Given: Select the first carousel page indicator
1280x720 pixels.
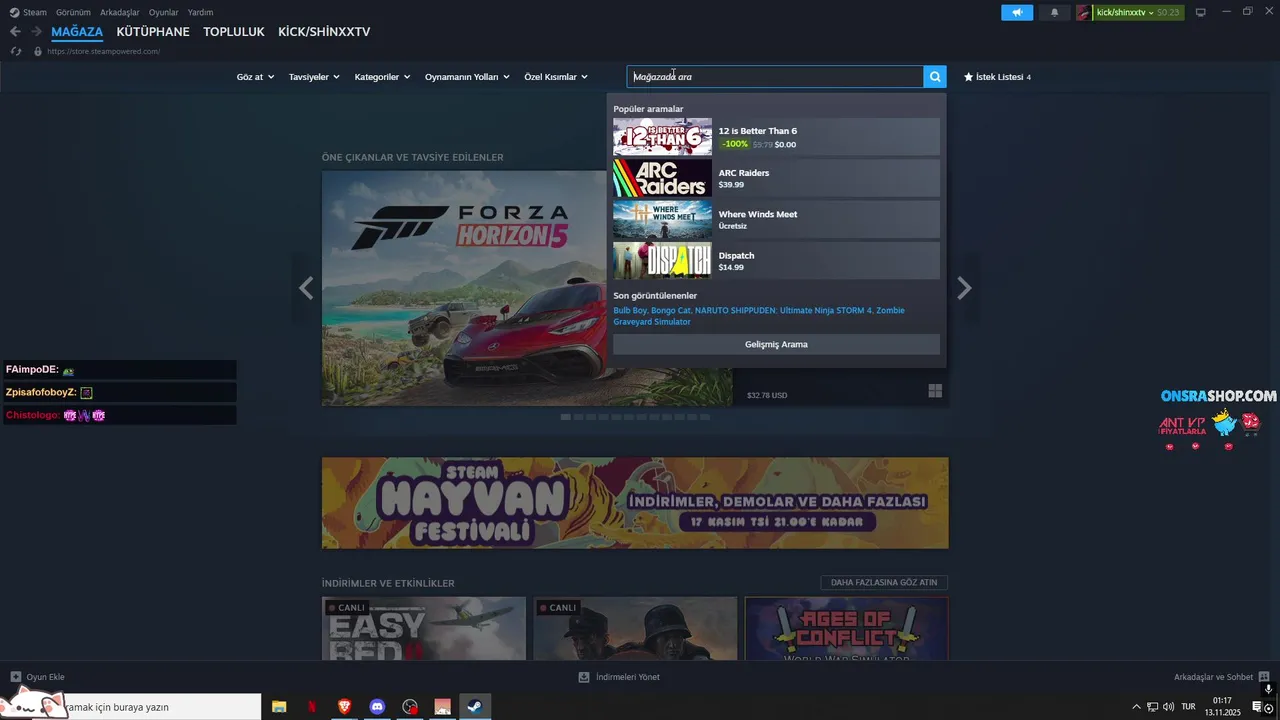Looking at the screenshot, I should tap(566, 416).
